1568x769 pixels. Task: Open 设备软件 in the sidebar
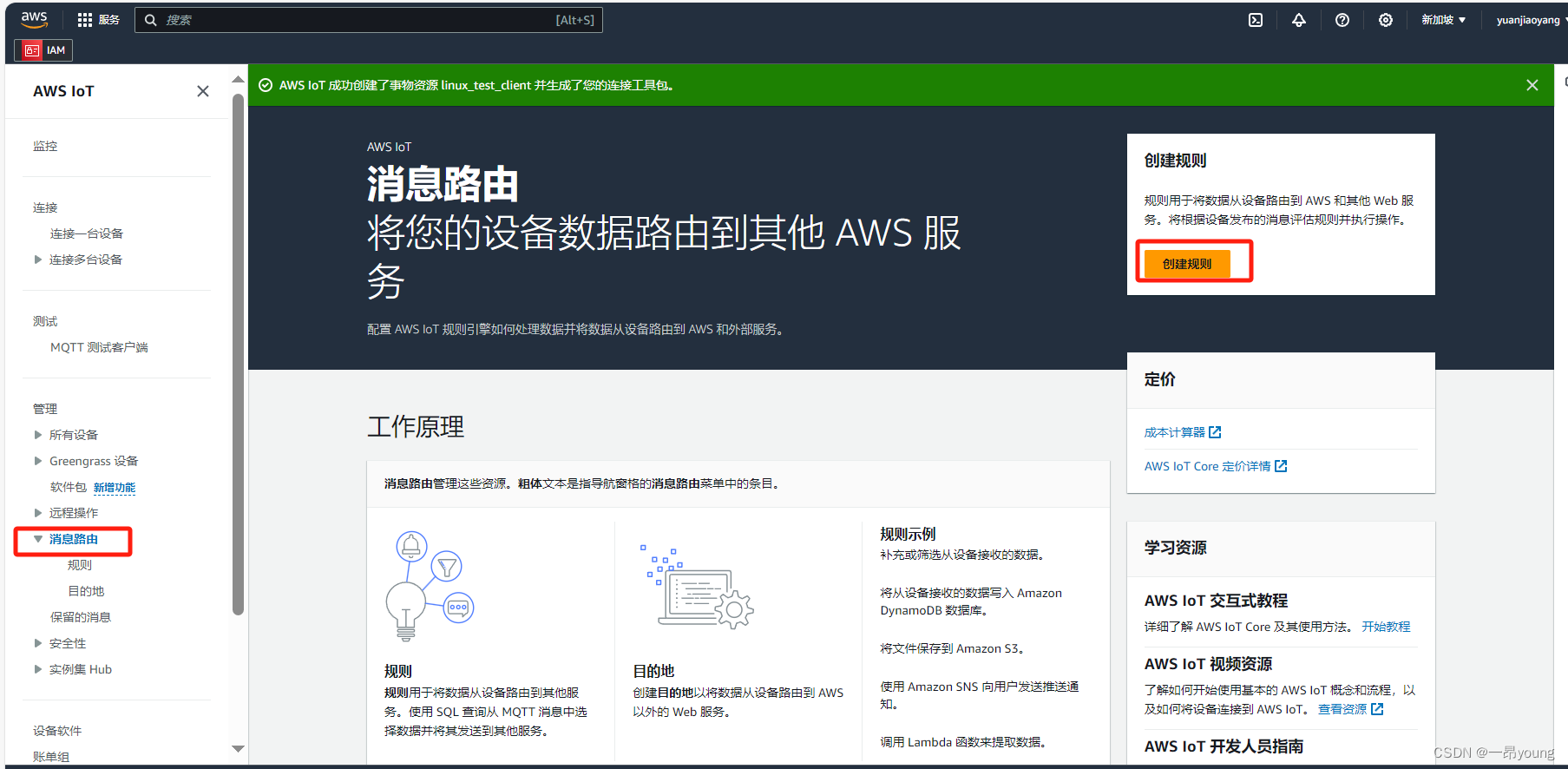tap(57, 731)
